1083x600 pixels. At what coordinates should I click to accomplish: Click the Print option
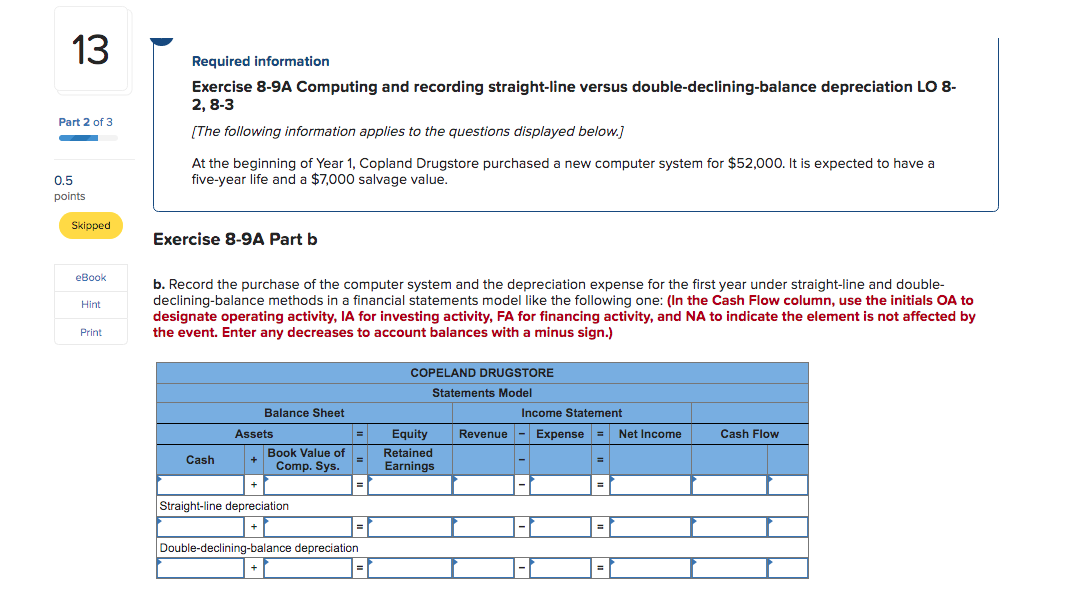point(90,331)
